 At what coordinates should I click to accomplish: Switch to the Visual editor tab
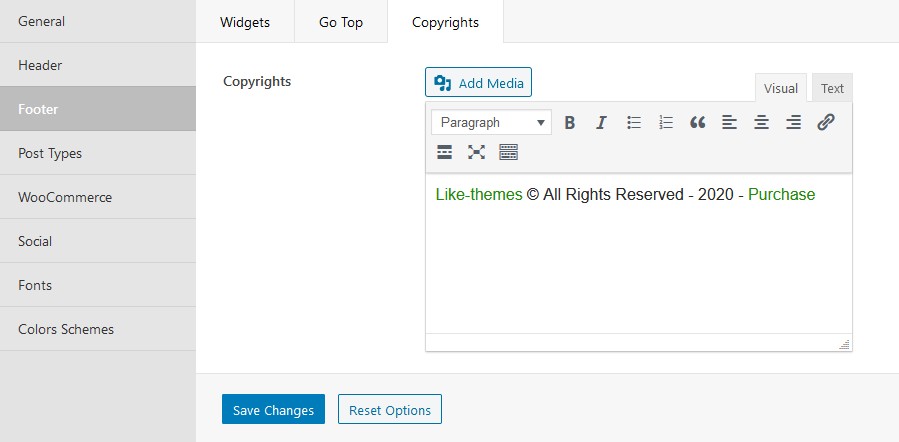pyautogui.click(x=780, y=88)
